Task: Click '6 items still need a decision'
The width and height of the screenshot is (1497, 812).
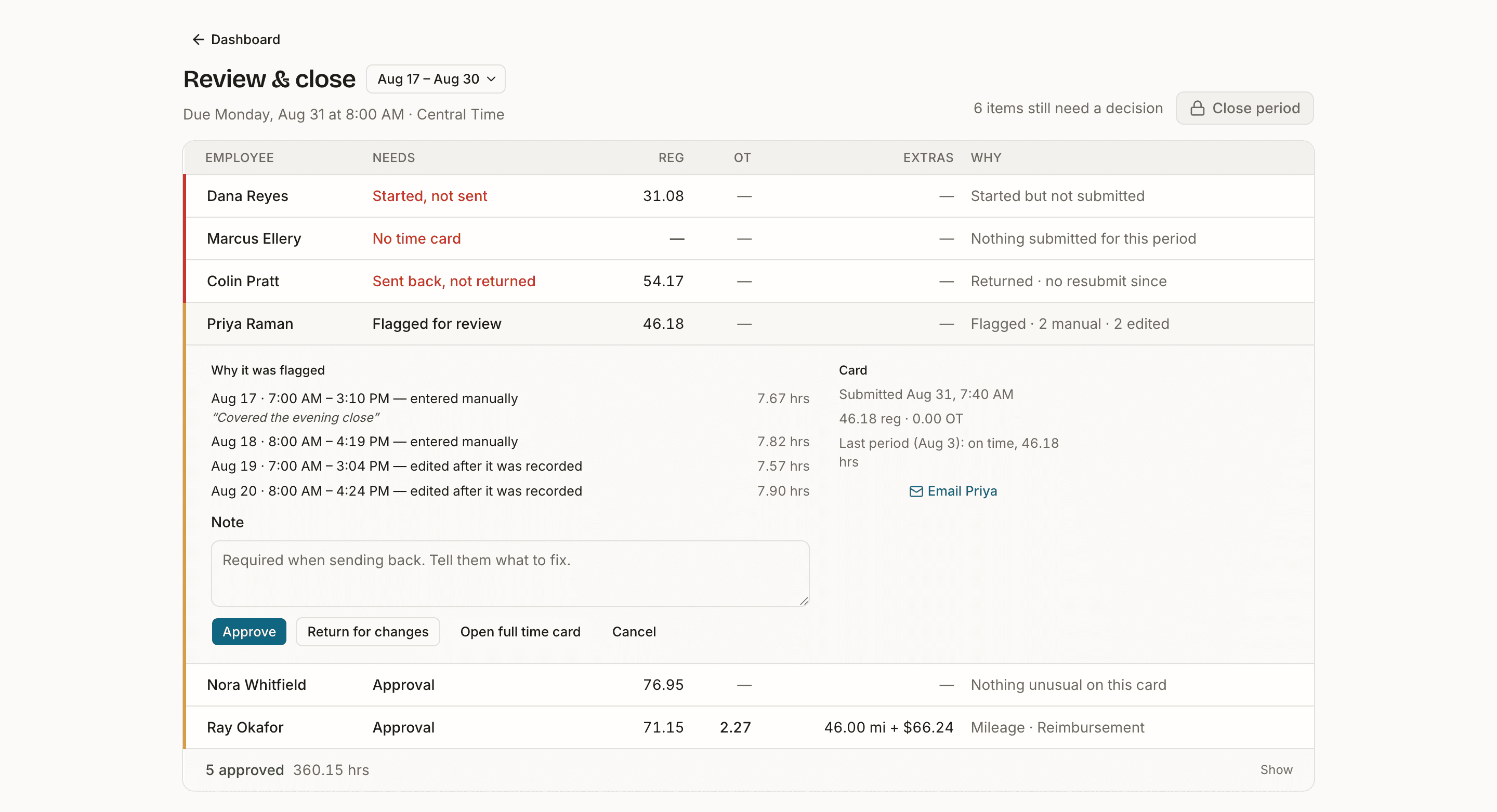Action: (1068, 108)
